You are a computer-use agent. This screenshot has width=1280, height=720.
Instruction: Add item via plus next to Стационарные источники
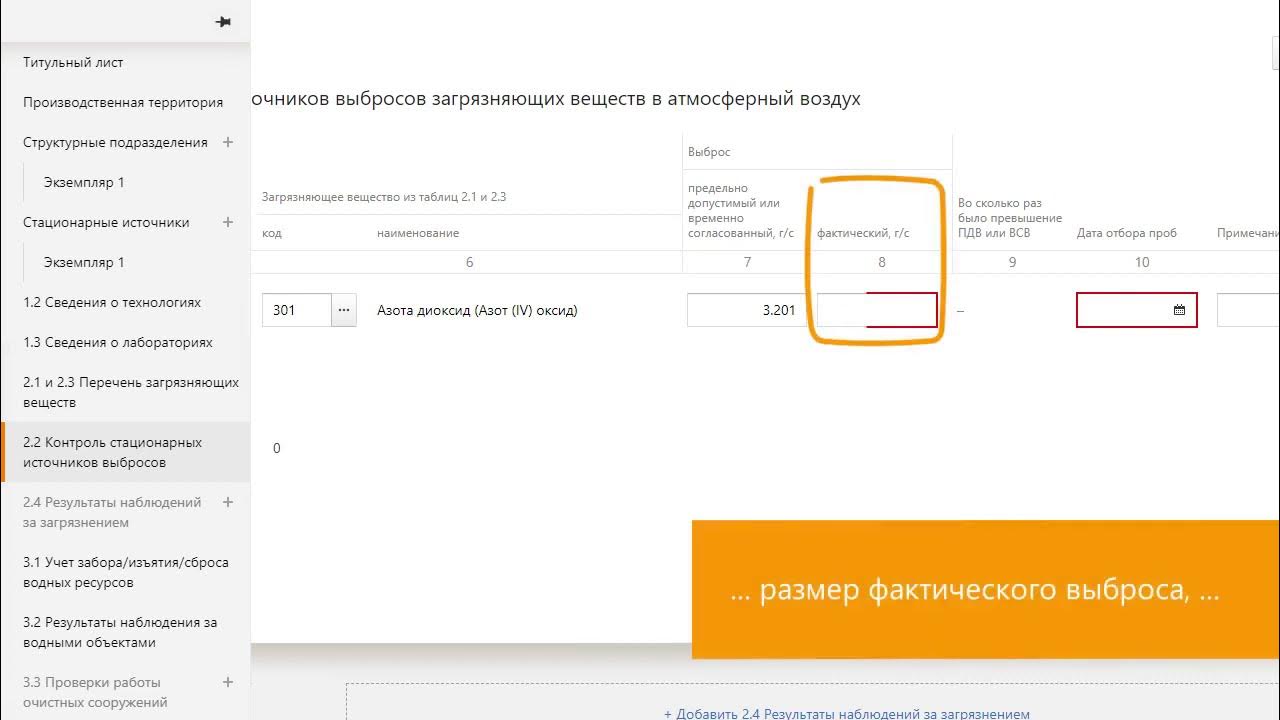tap(228, 222)
